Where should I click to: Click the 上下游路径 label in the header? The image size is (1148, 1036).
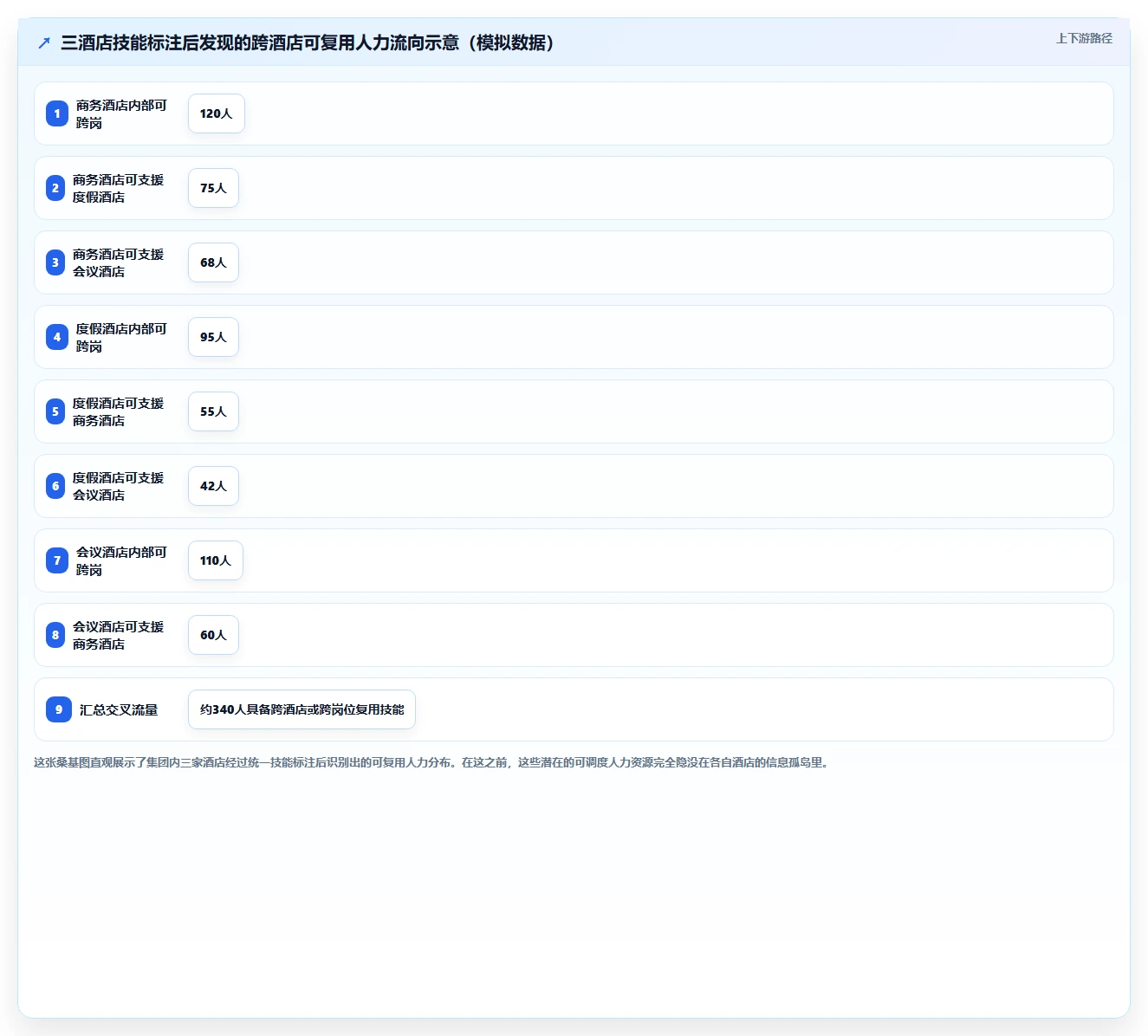[1084, 38]
